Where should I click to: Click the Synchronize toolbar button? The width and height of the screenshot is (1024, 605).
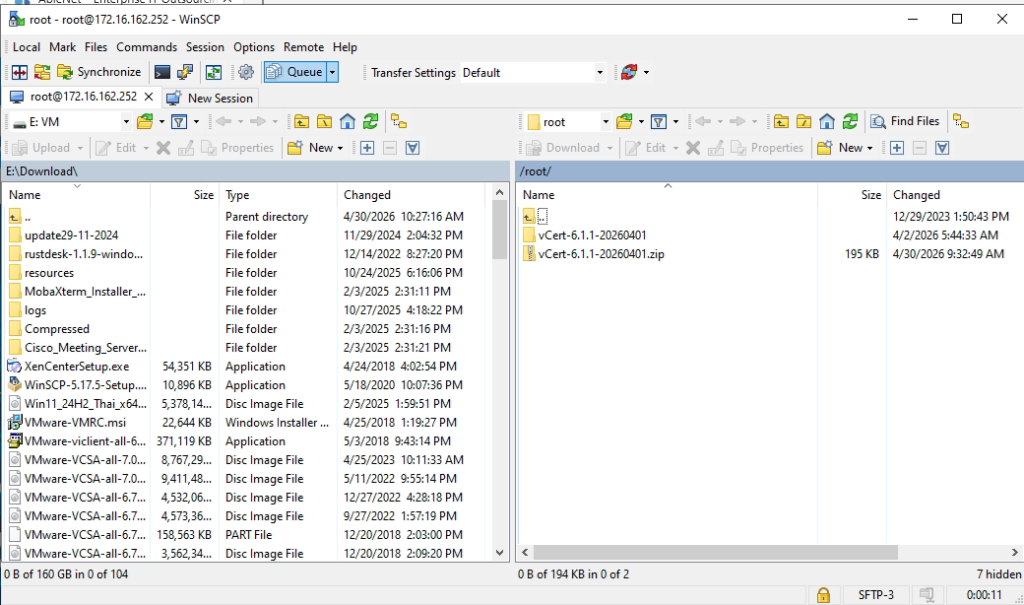[x=99, y=72]
